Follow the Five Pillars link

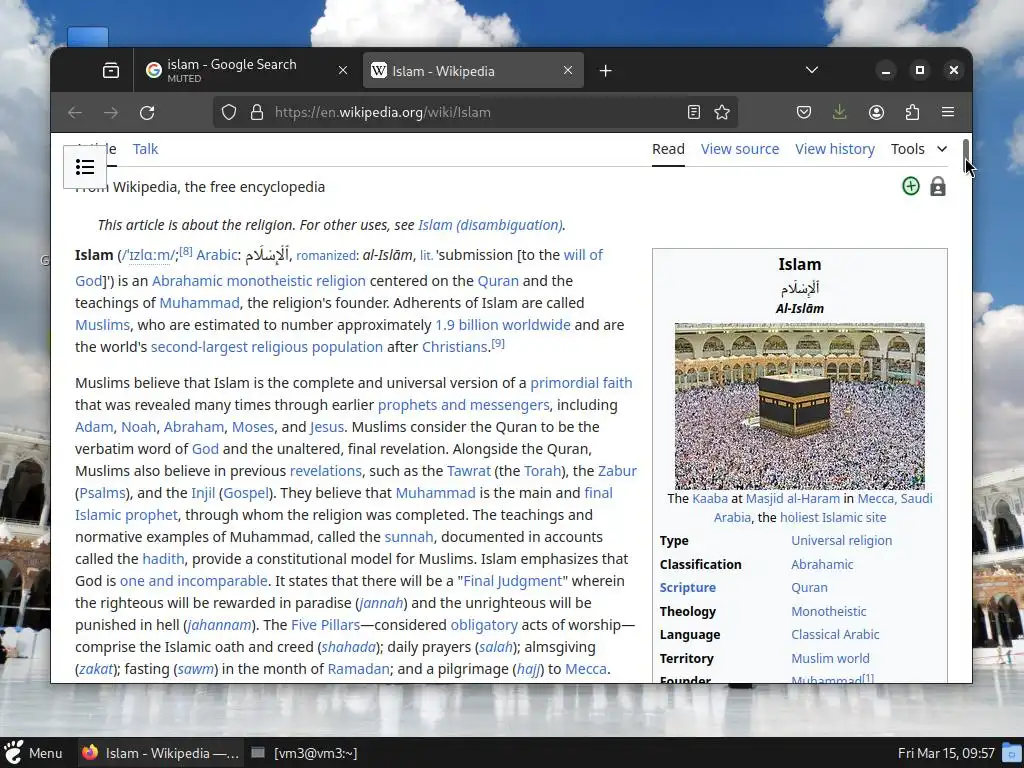[325, 625]
